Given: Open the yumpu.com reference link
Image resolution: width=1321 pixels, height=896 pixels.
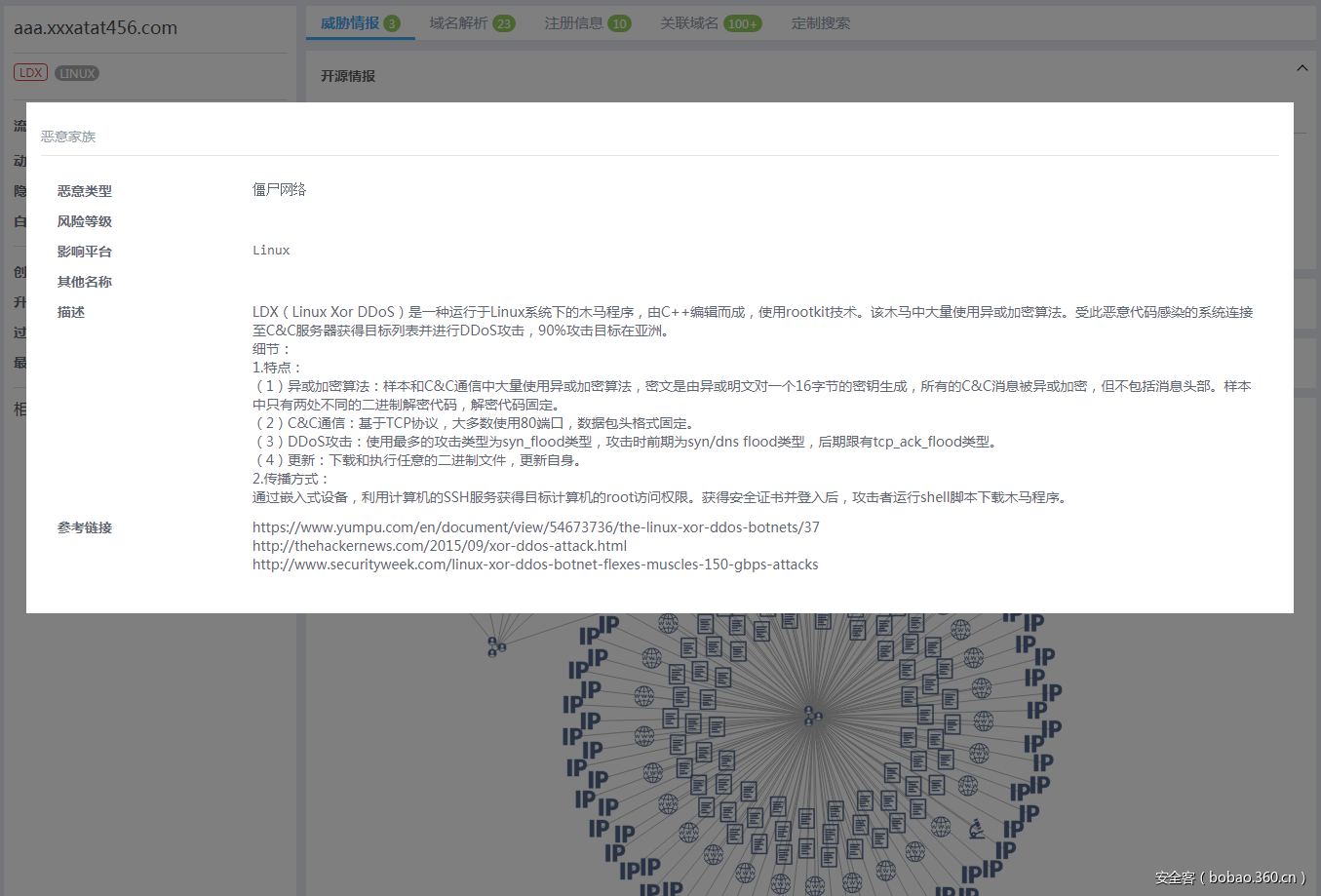Looking at the screenshot, I should coord(535,526).
